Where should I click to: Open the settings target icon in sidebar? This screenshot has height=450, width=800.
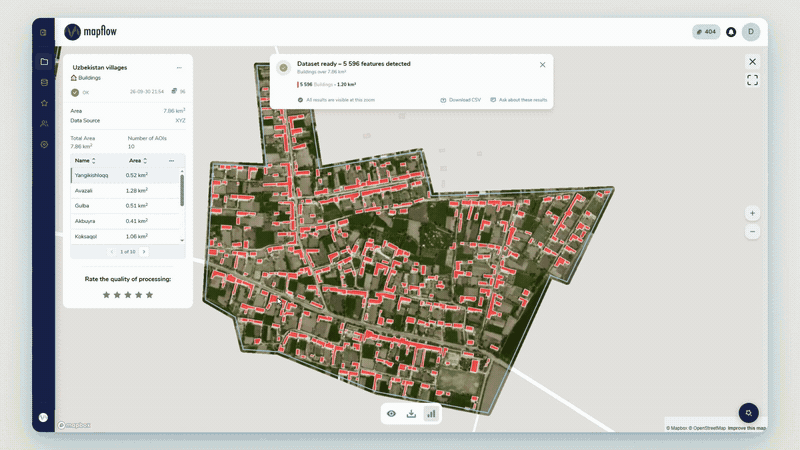click(44, 144)
